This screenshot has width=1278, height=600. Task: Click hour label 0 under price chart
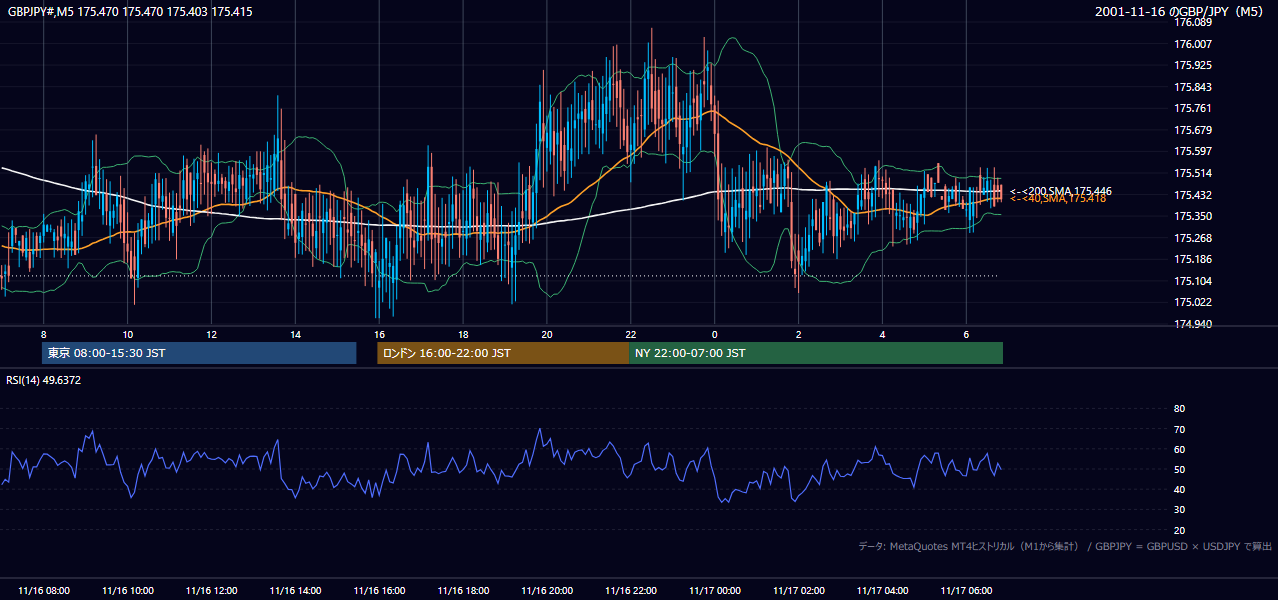715,334
